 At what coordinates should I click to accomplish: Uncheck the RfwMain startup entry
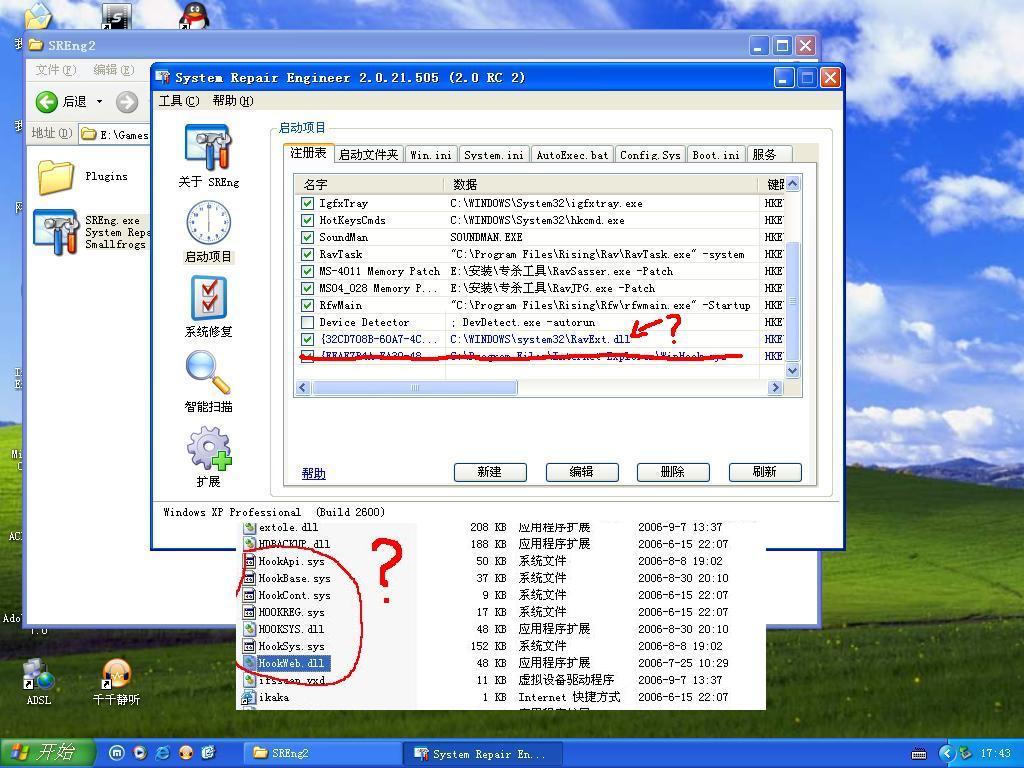tap(307, 305)
